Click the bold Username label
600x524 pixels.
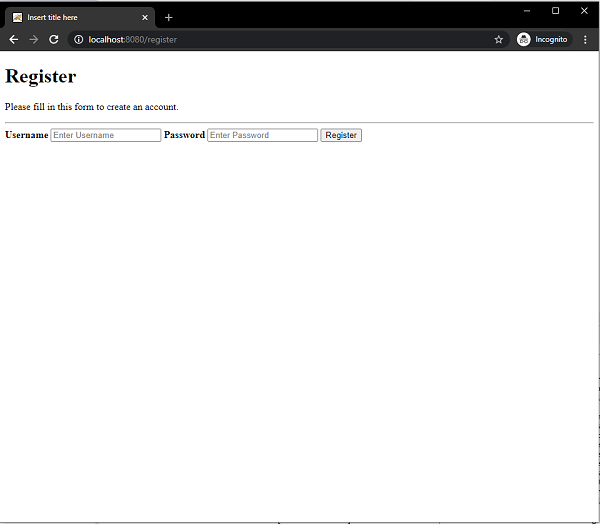(x=27, y=135)
